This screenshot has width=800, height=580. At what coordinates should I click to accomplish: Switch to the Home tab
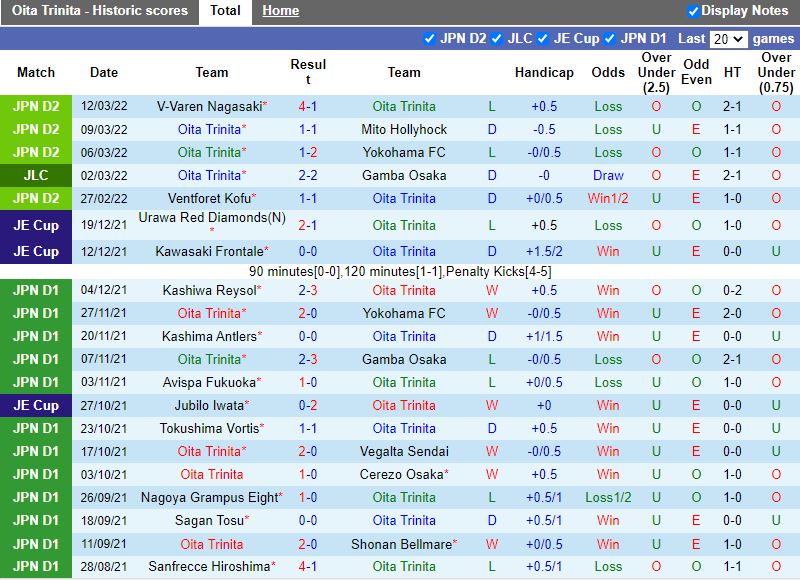280,11
